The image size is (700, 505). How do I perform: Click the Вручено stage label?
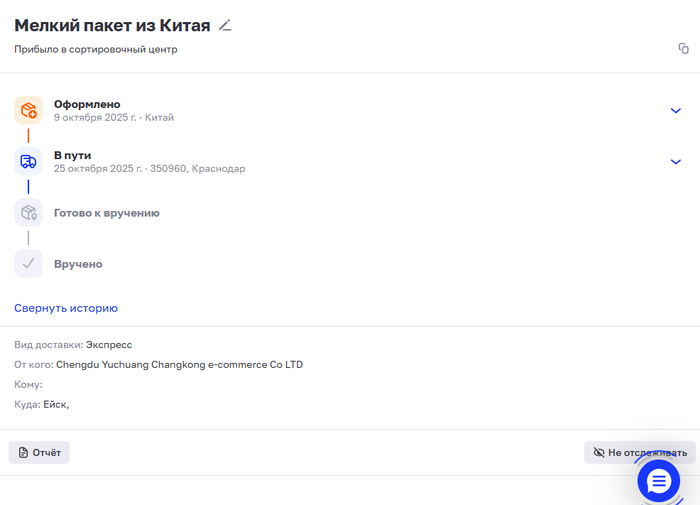click(x=78, y=264)
